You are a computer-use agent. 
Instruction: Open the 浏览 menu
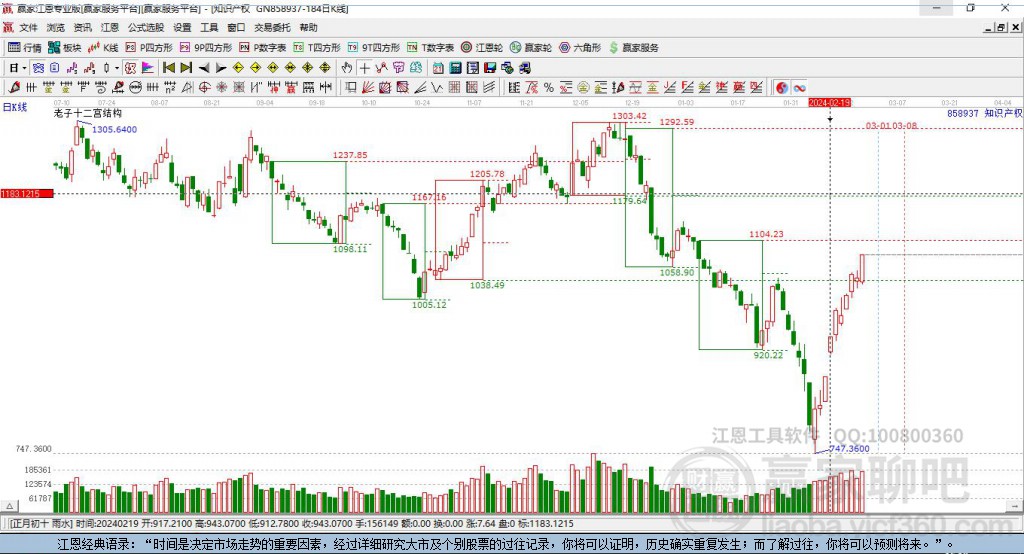[x=56, y=27]
